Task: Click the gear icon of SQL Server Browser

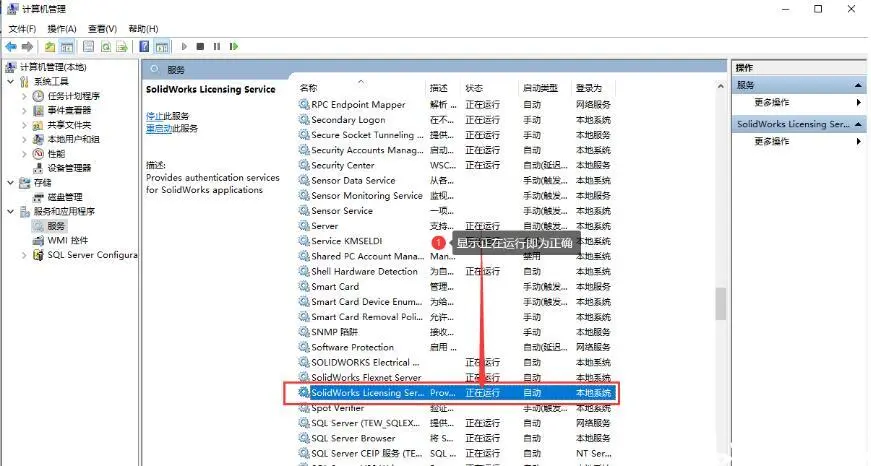Action: [x=304, y=438]
